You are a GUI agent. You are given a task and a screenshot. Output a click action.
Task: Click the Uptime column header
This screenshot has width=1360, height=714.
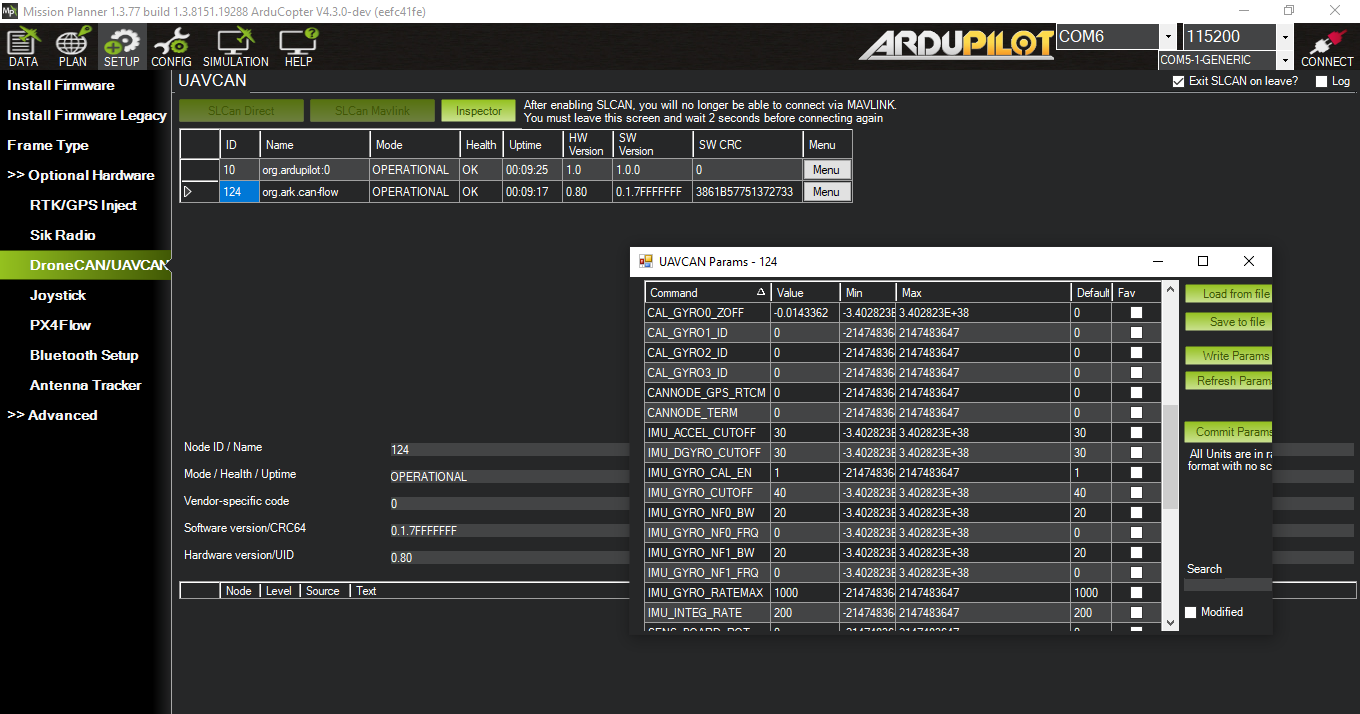pos(532,145)
